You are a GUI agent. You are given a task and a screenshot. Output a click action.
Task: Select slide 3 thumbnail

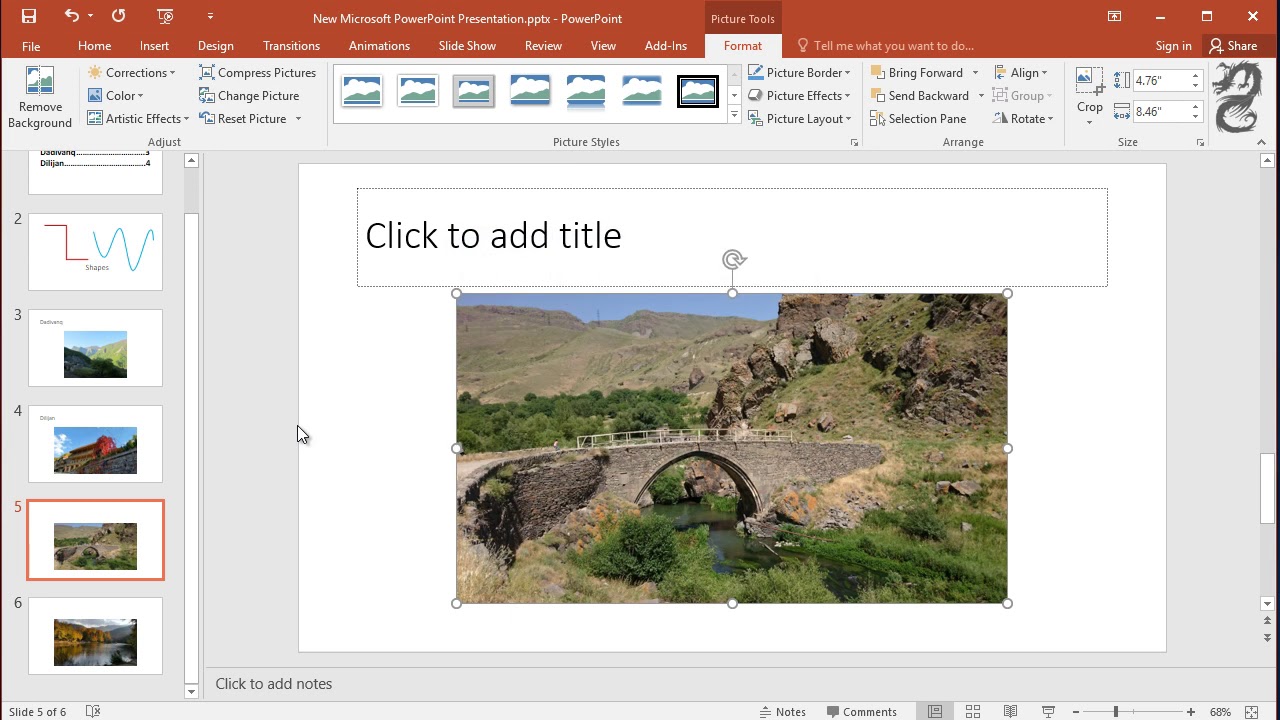(95, 348)
